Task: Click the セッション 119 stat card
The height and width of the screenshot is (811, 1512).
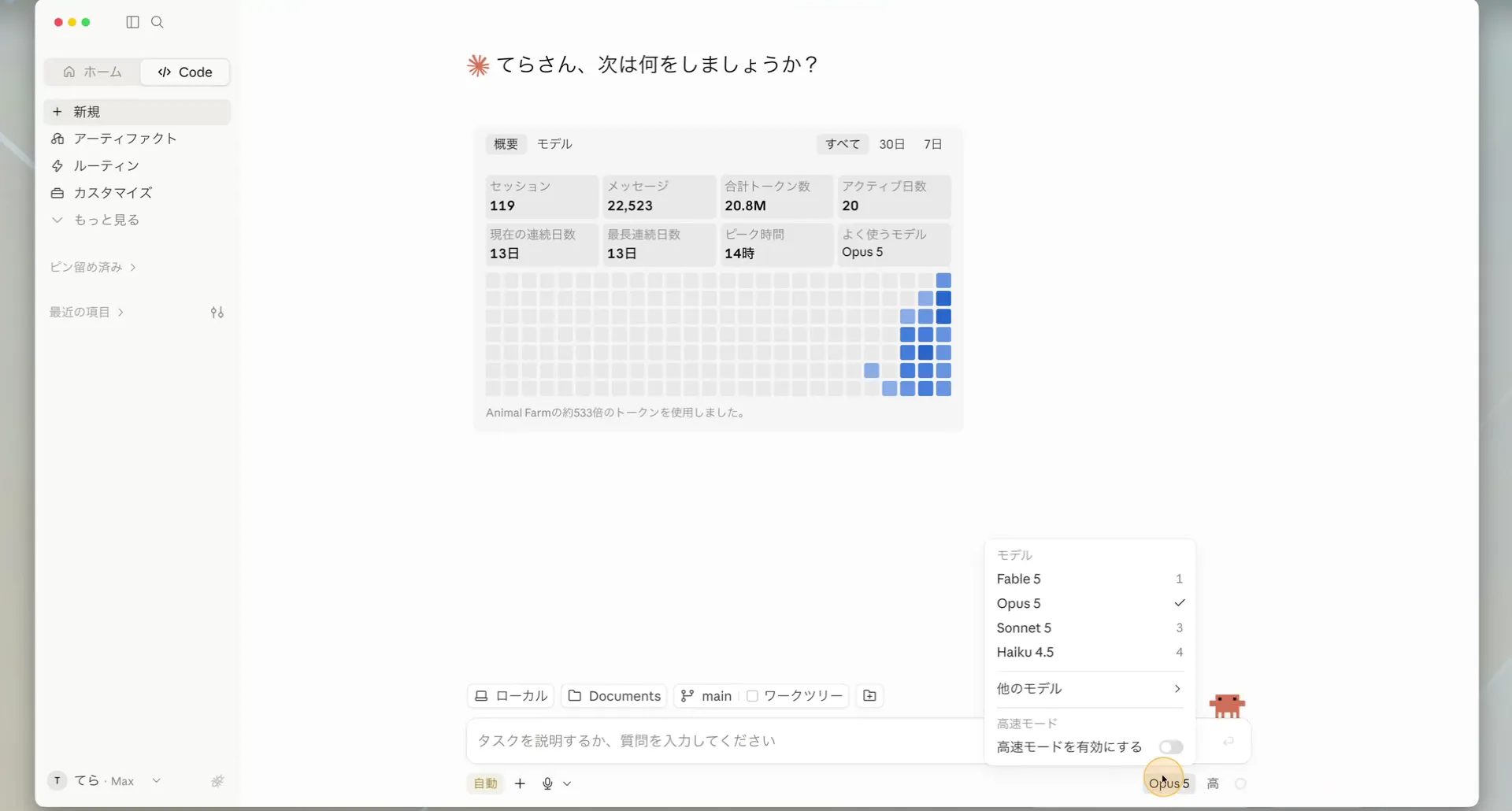Action: coord(542,196)
